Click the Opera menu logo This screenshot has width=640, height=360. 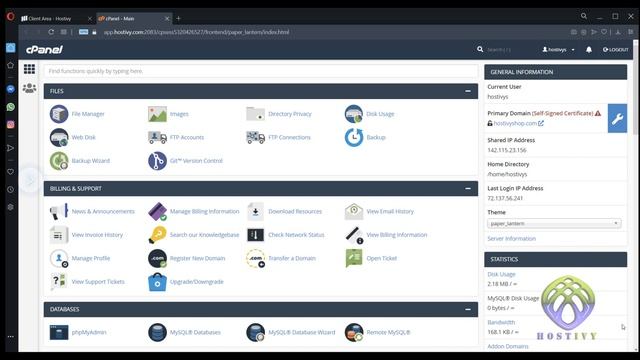coord(11,17)
